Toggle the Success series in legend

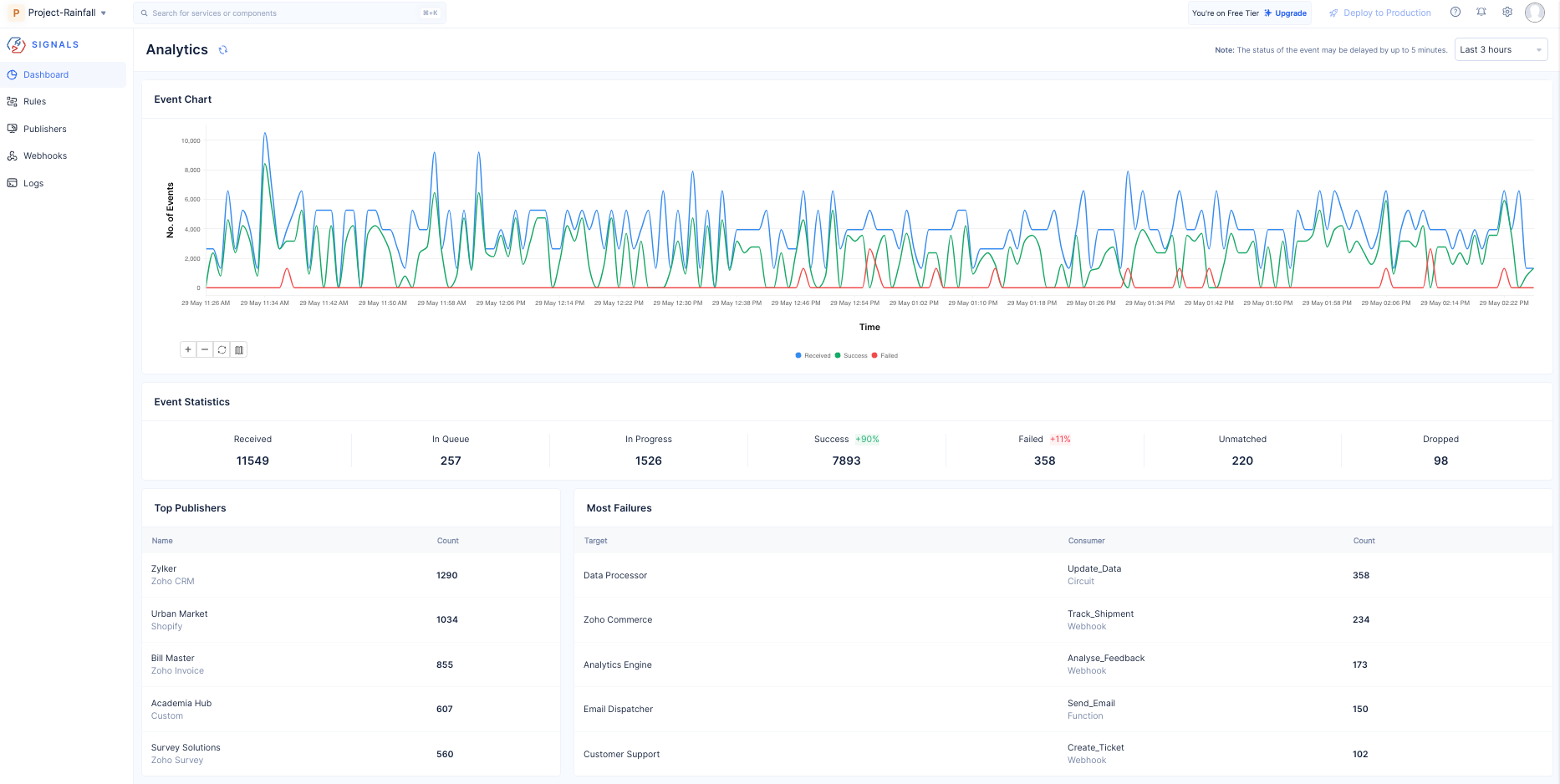pyautogui.click(x=852, y=355)
